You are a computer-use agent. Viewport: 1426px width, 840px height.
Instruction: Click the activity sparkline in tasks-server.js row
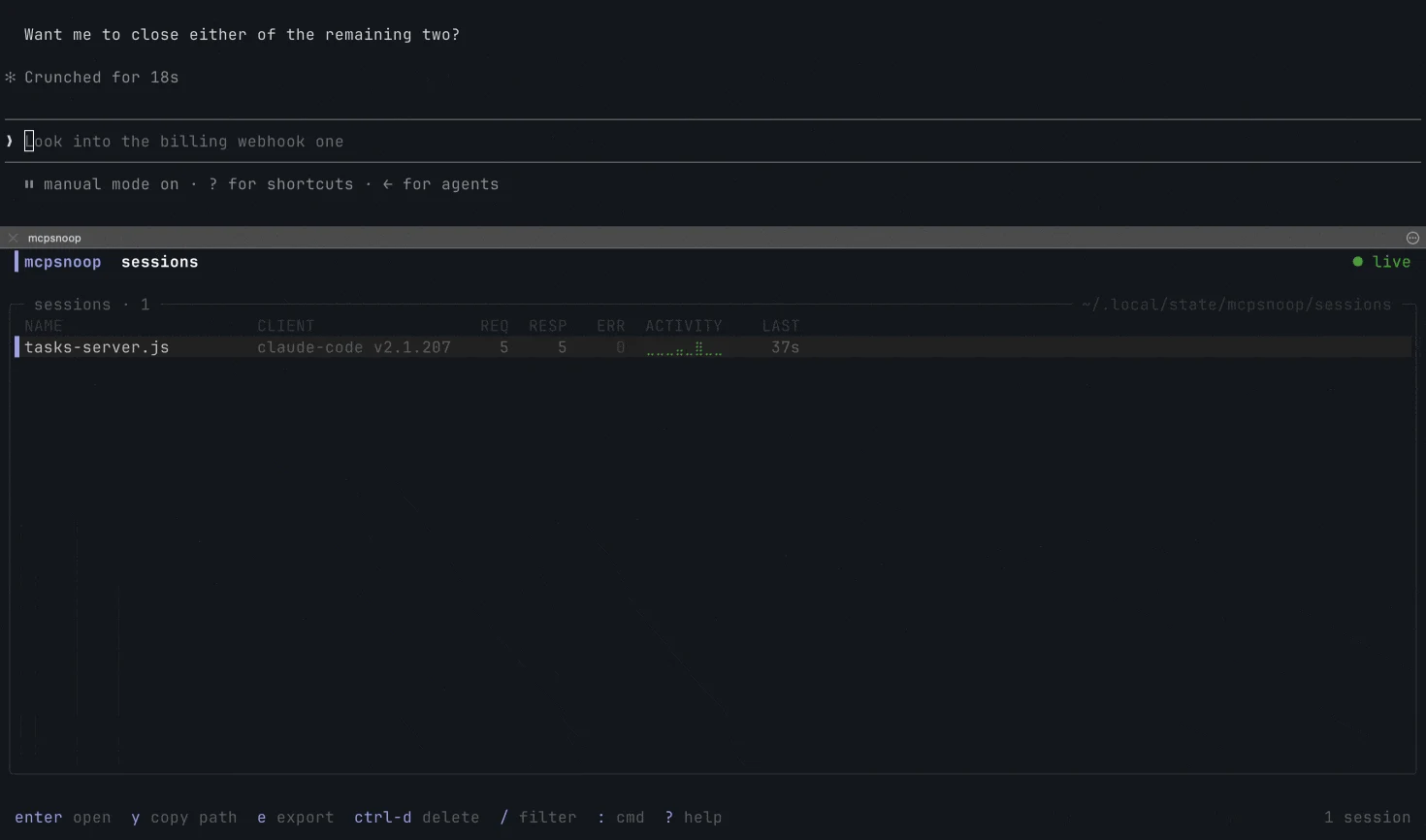[684, 349]
